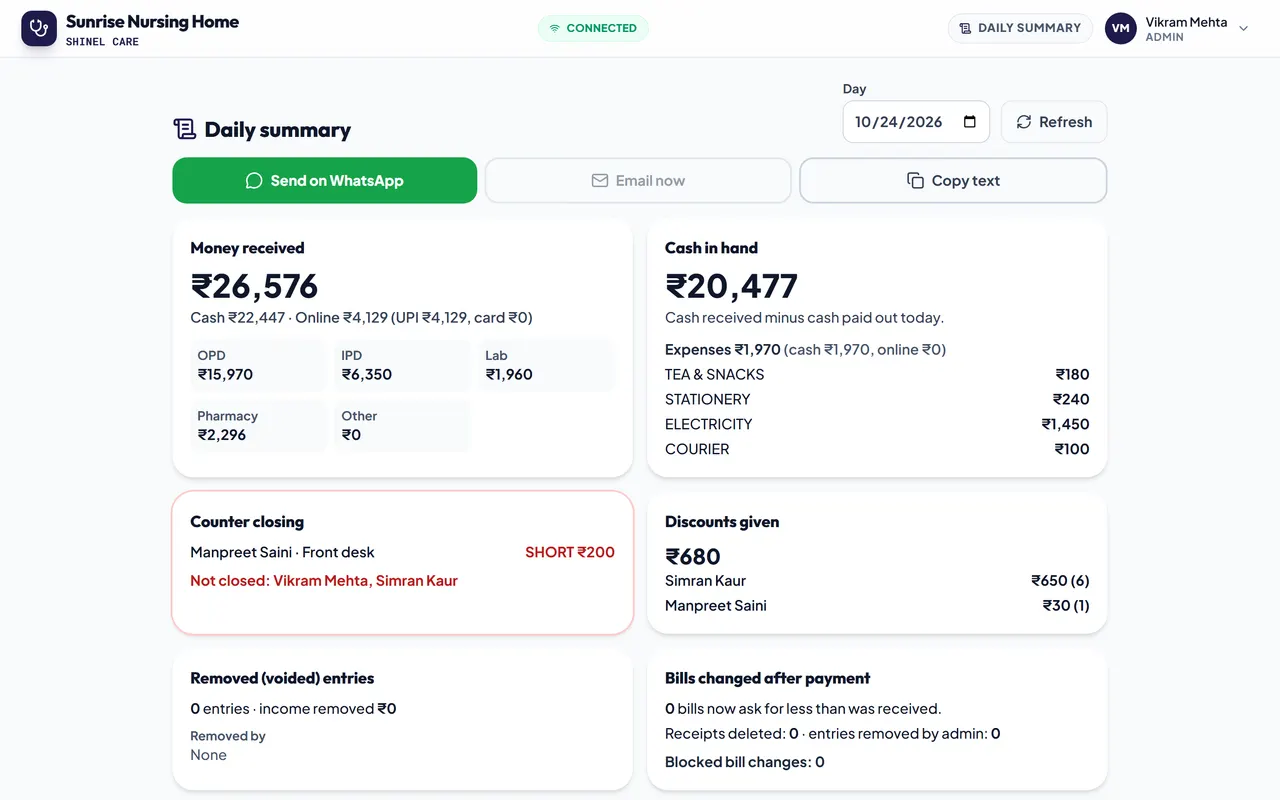This screenshot has height=800, width=1280.
Task: Click the copy icon on Copy text
Action: click(x=915, y=181)
